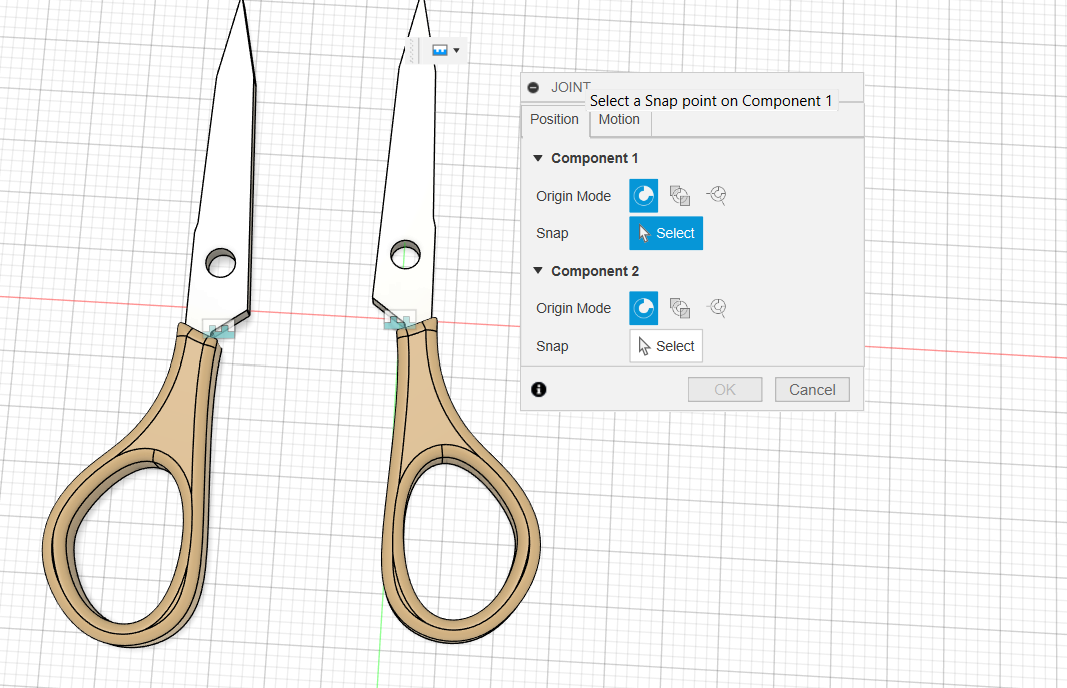Image resolution: width=1067 pixels, height=688 pixels.
Task: Collapse the Component 2 section
Action: [538, 271]
